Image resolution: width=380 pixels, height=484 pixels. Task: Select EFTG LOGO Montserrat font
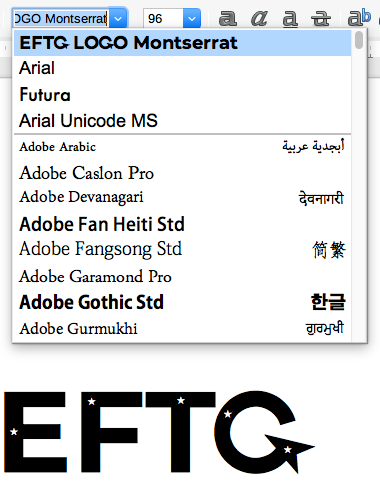182,43
